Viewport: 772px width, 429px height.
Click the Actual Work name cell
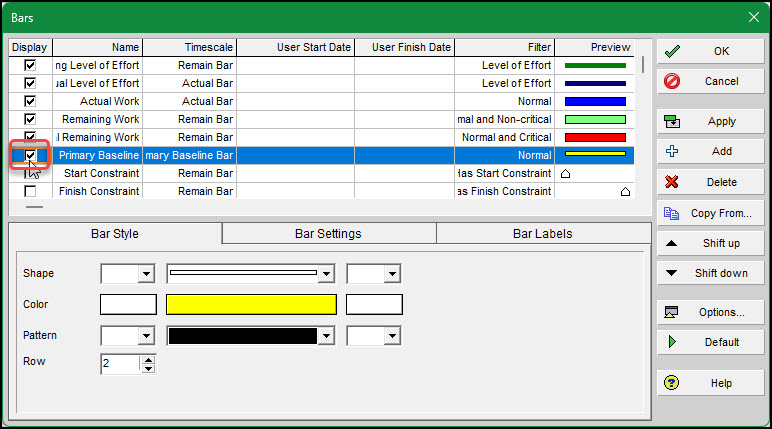[97, 101]
